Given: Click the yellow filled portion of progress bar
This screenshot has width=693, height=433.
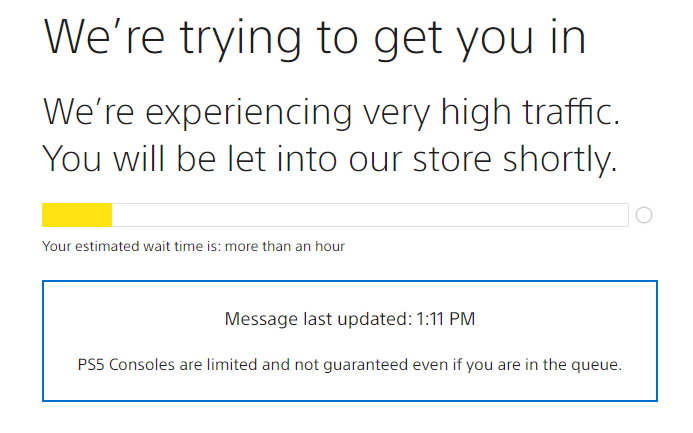Looking at the screenshot, I should (x=77, y=215).
